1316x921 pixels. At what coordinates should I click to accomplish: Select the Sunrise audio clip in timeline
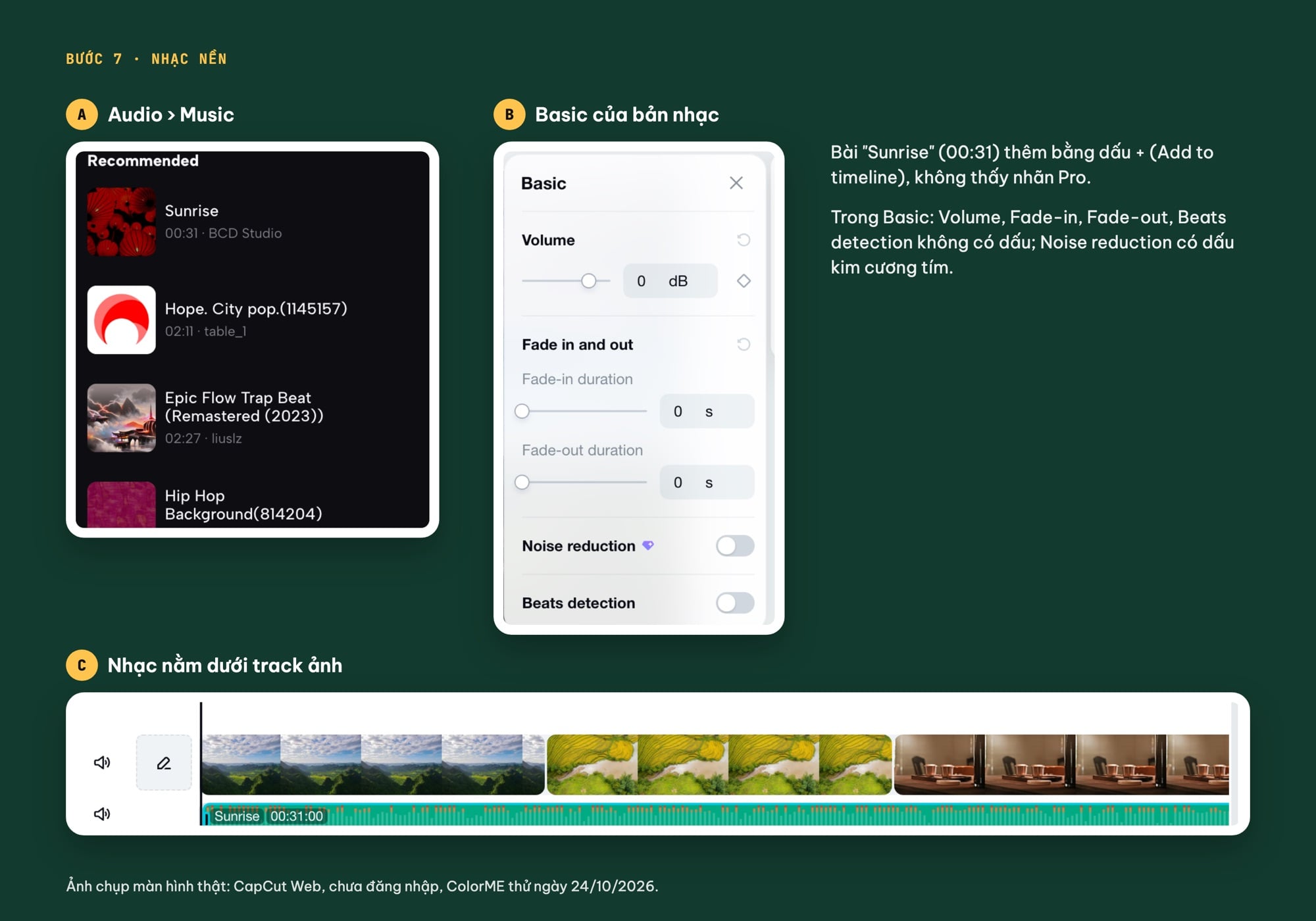tap(715, 814)
